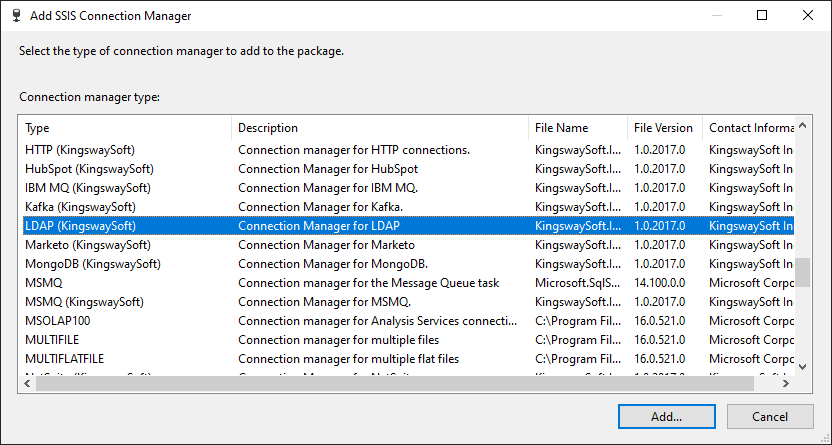Screen dimensions: 832x445
Task: Select the HubSpot (KingswaySoft) row
Action: click(408, 169)
